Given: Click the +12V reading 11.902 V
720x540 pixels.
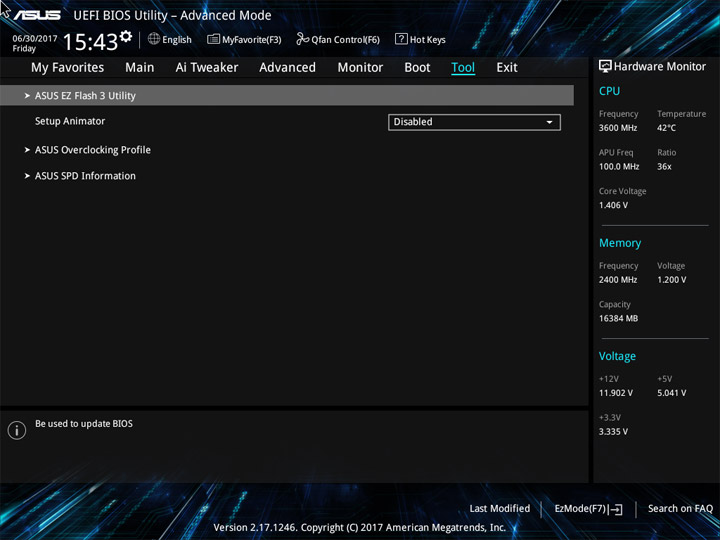Looking at the screenshot, I should 615,393.
